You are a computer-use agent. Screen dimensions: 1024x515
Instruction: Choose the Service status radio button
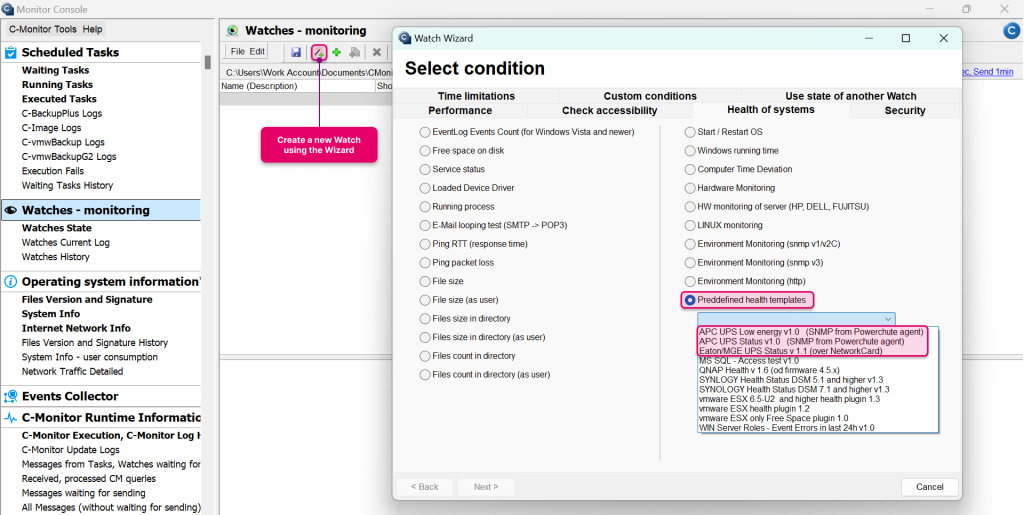pyautogui.click(x=425, y=169)
